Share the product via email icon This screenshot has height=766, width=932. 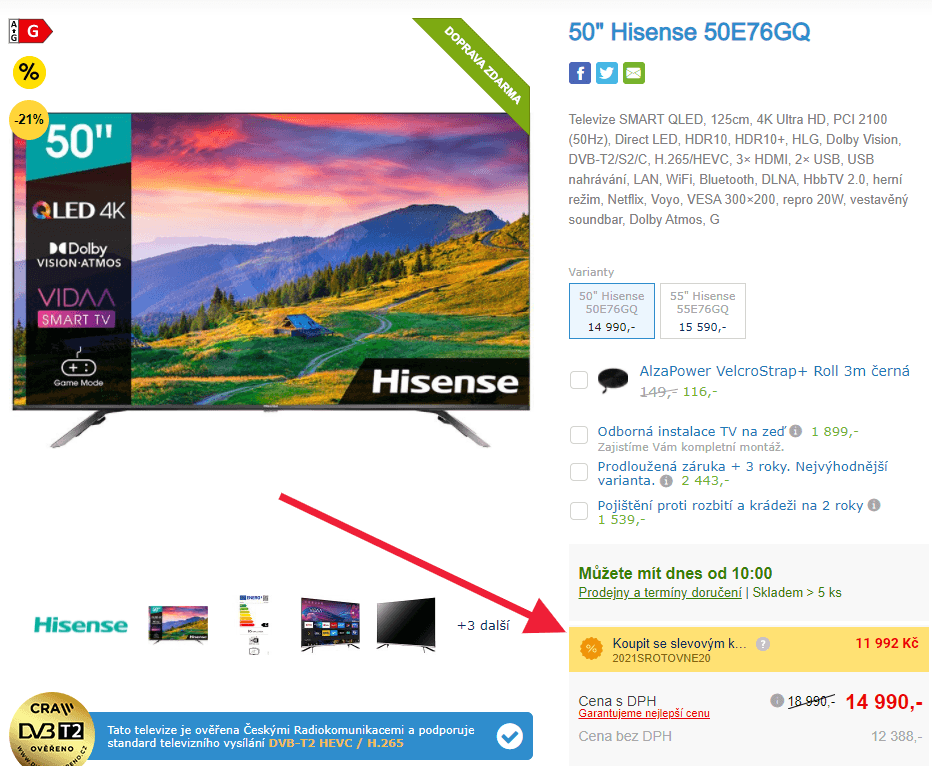tap(634, 73)
